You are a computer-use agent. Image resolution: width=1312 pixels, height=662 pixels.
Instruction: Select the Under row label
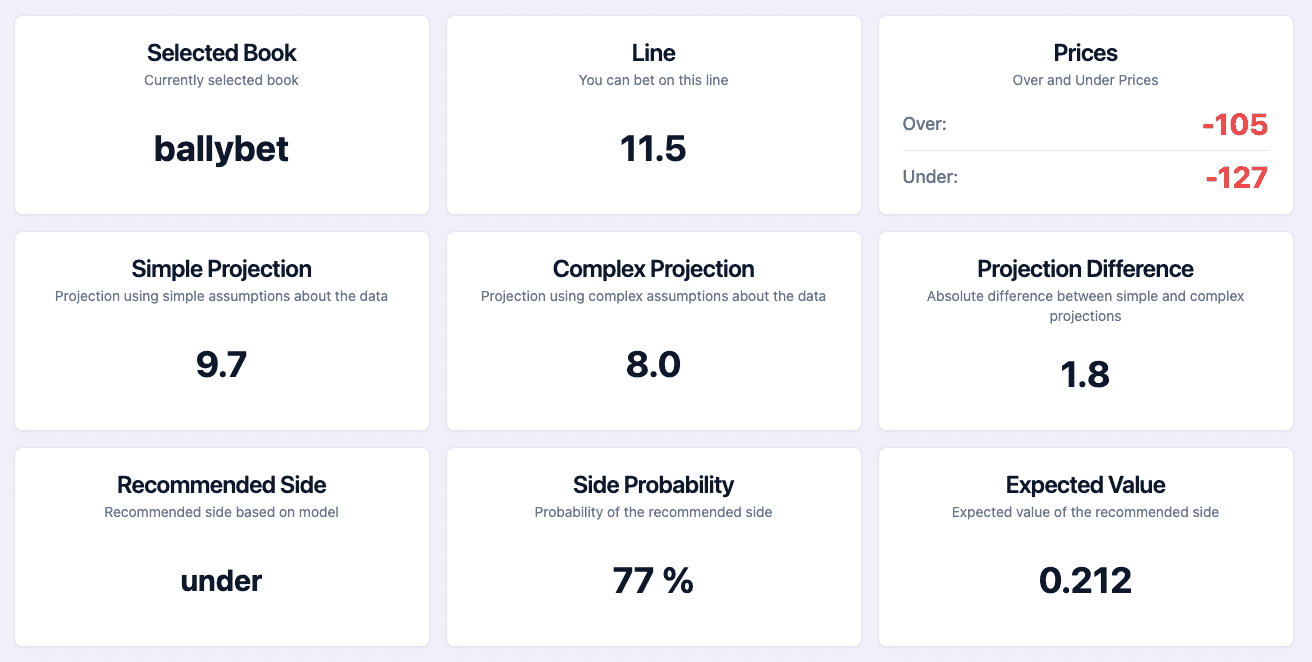[928, 177]
